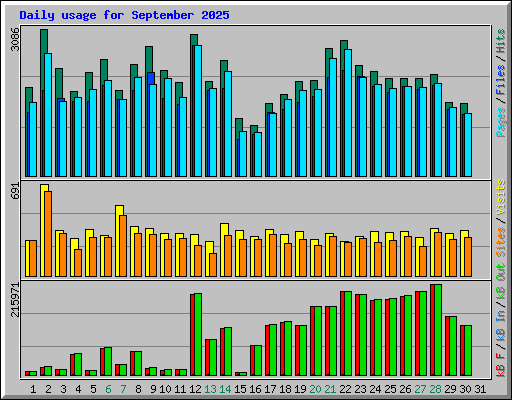Click day 24 on the x-axis
The width and height of the screenshot is (512, 400).
click(375, 389)
